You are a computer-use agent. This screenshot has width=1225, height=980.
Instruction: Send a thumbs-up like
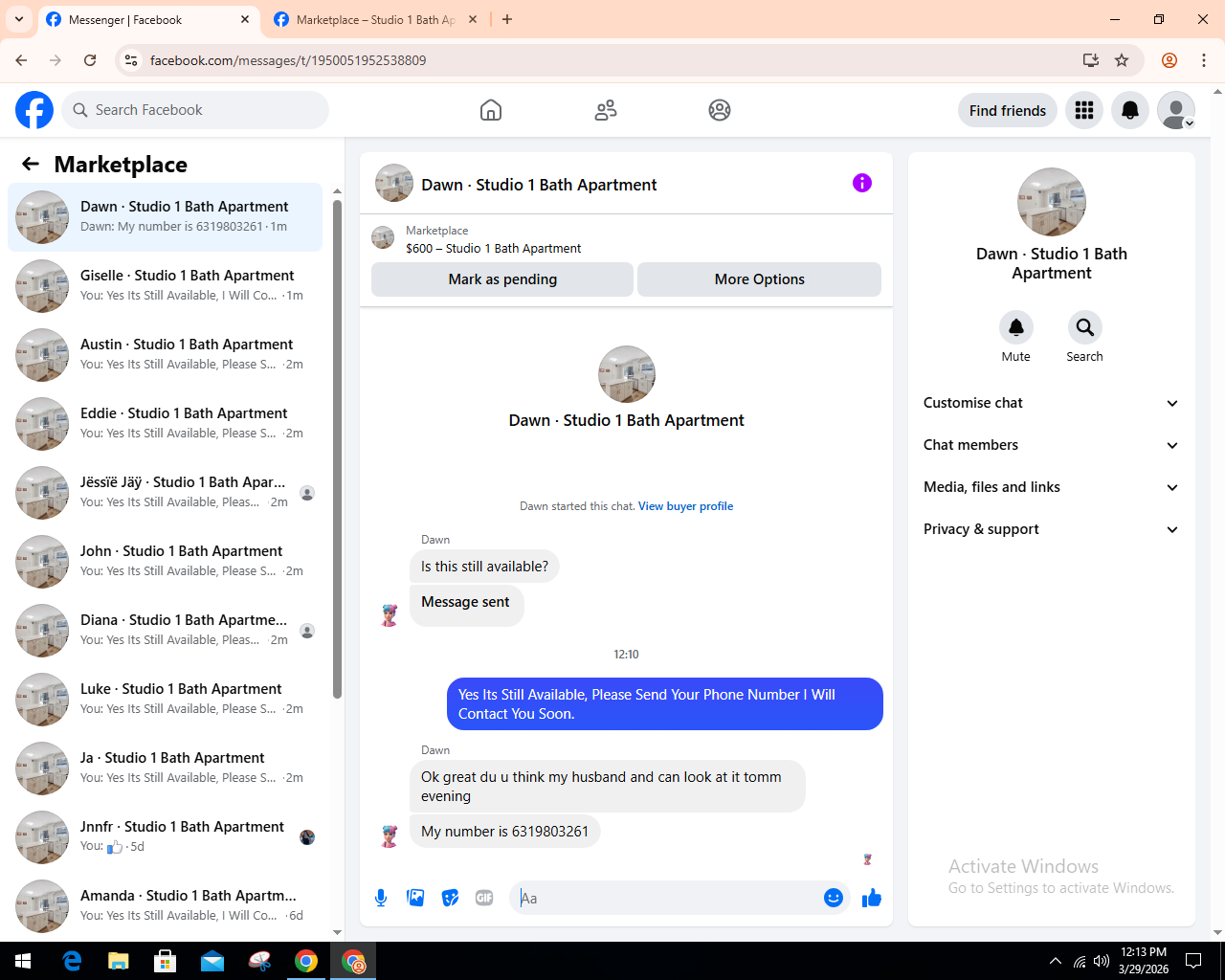tap(872, 898)
